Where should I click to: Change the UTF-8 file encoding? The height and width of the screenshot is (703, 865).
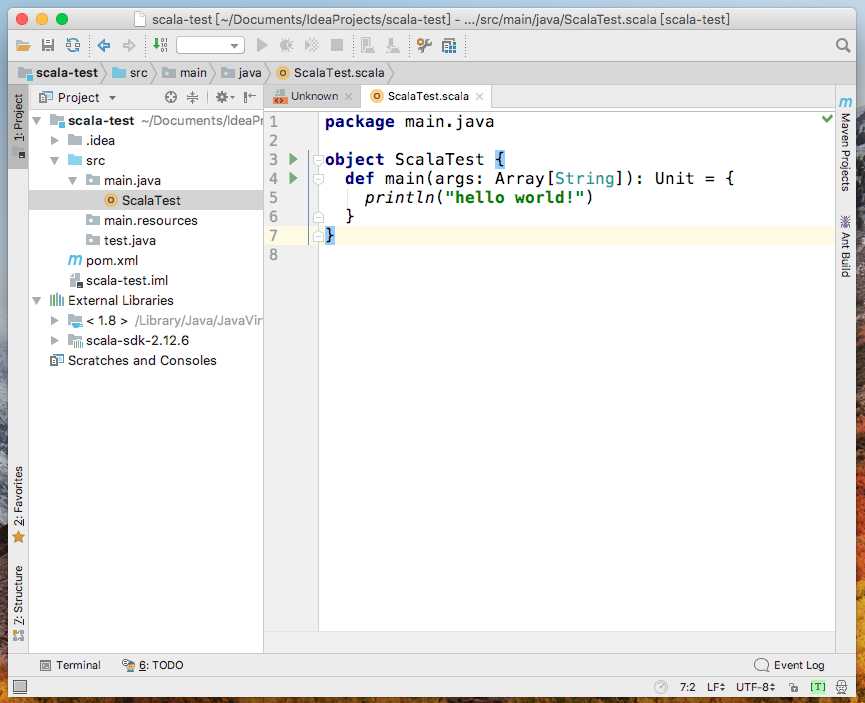(756, 687)
